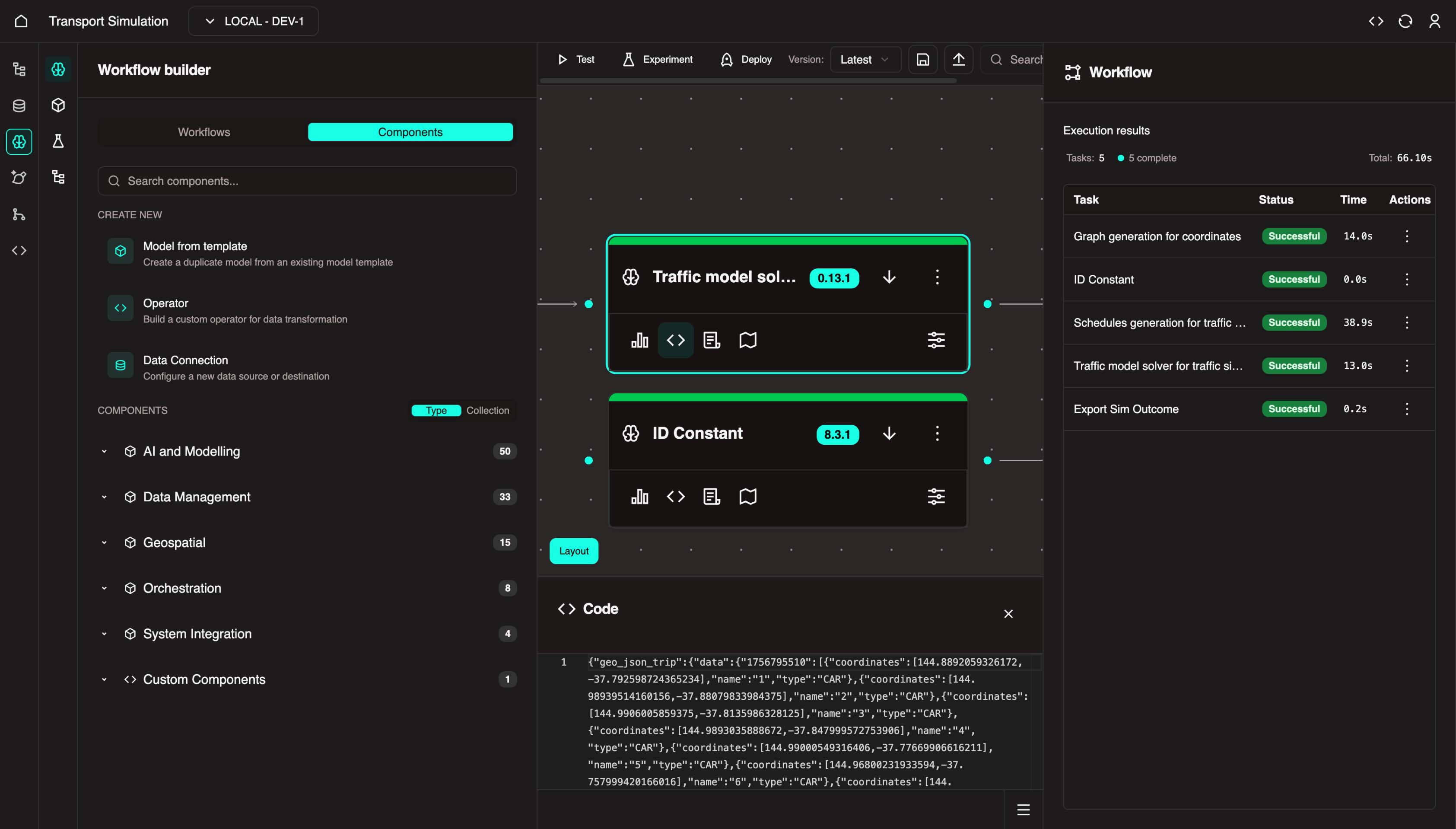Open the code brackets icon in left rail

[19, 251]
